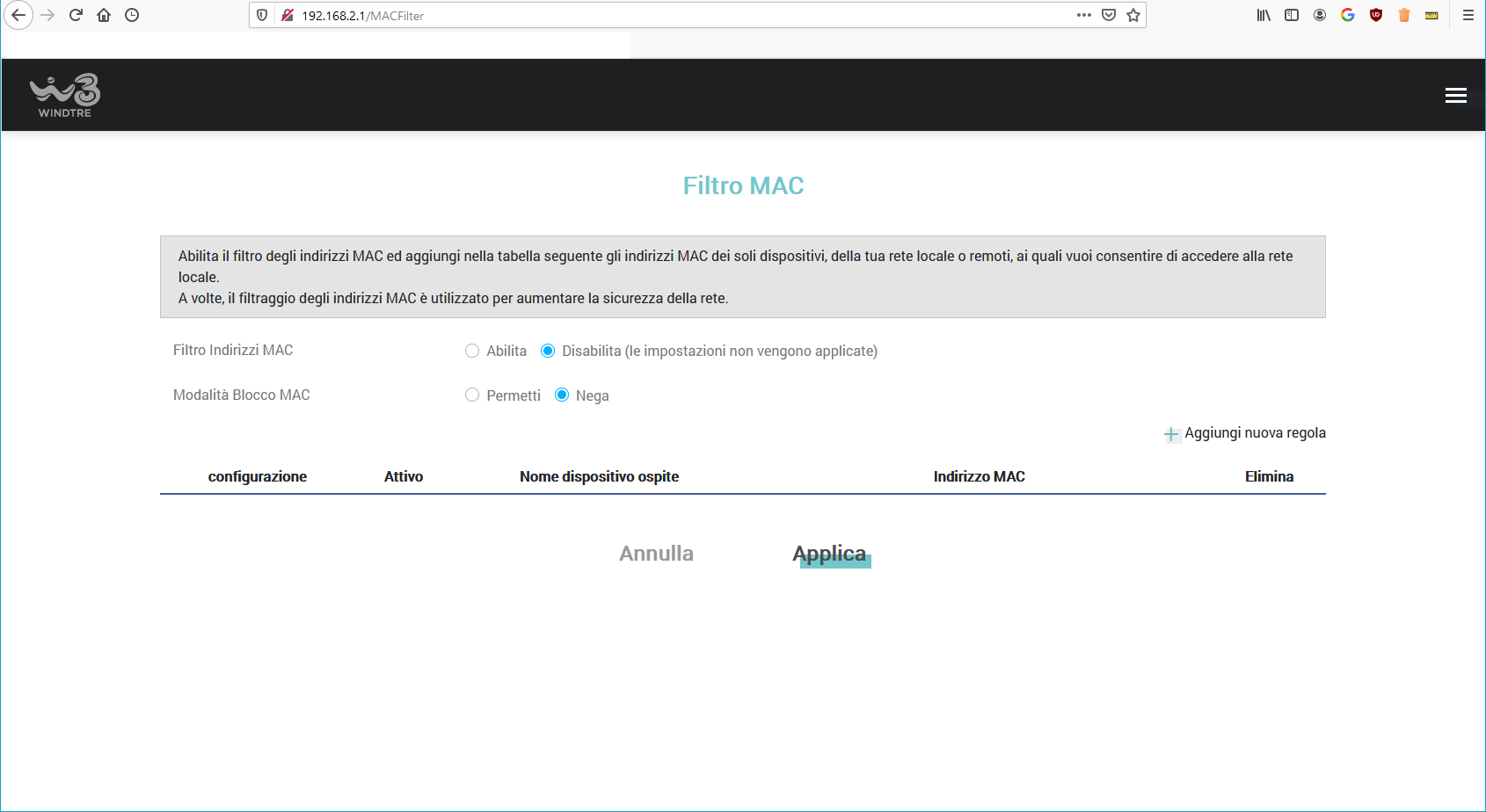Select the Disabilita radio option
1486x812 pixels.
coord(548,351)
